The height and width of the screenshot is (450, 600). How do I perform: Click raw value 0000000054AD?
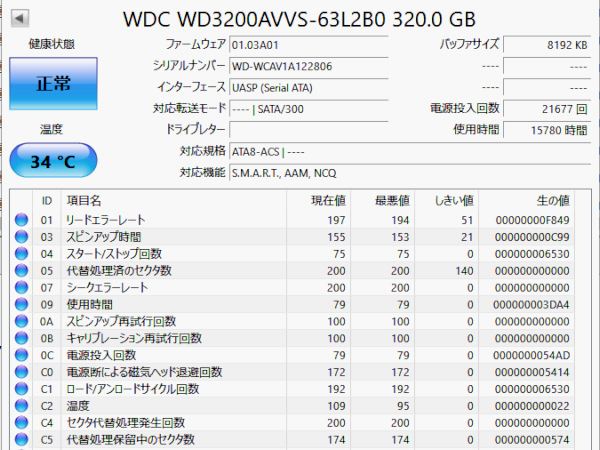pos(531,355)
